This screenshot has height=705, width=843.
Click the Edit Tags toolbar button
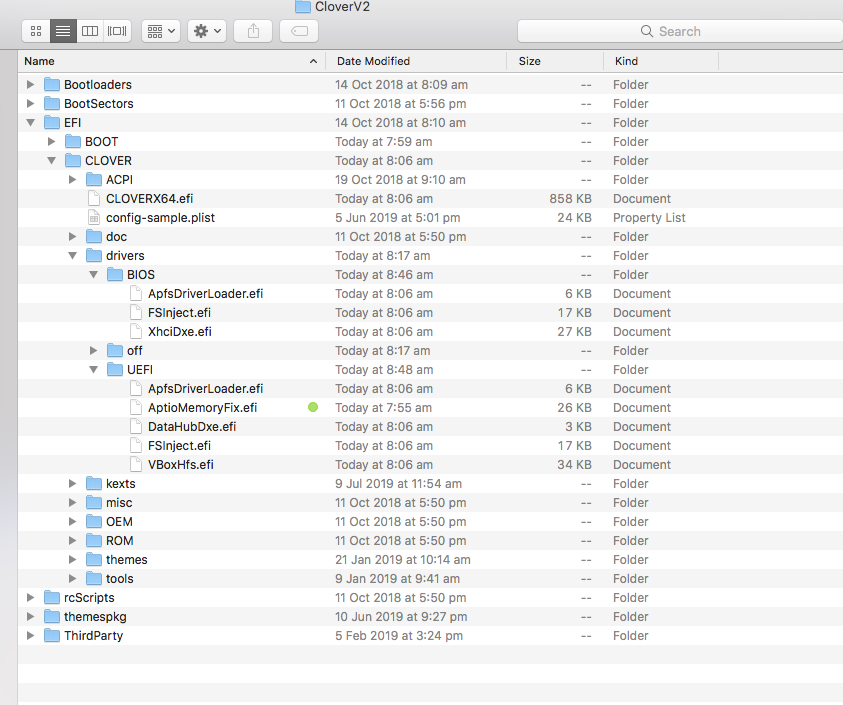pyautogui.click(x=299, y=31)
